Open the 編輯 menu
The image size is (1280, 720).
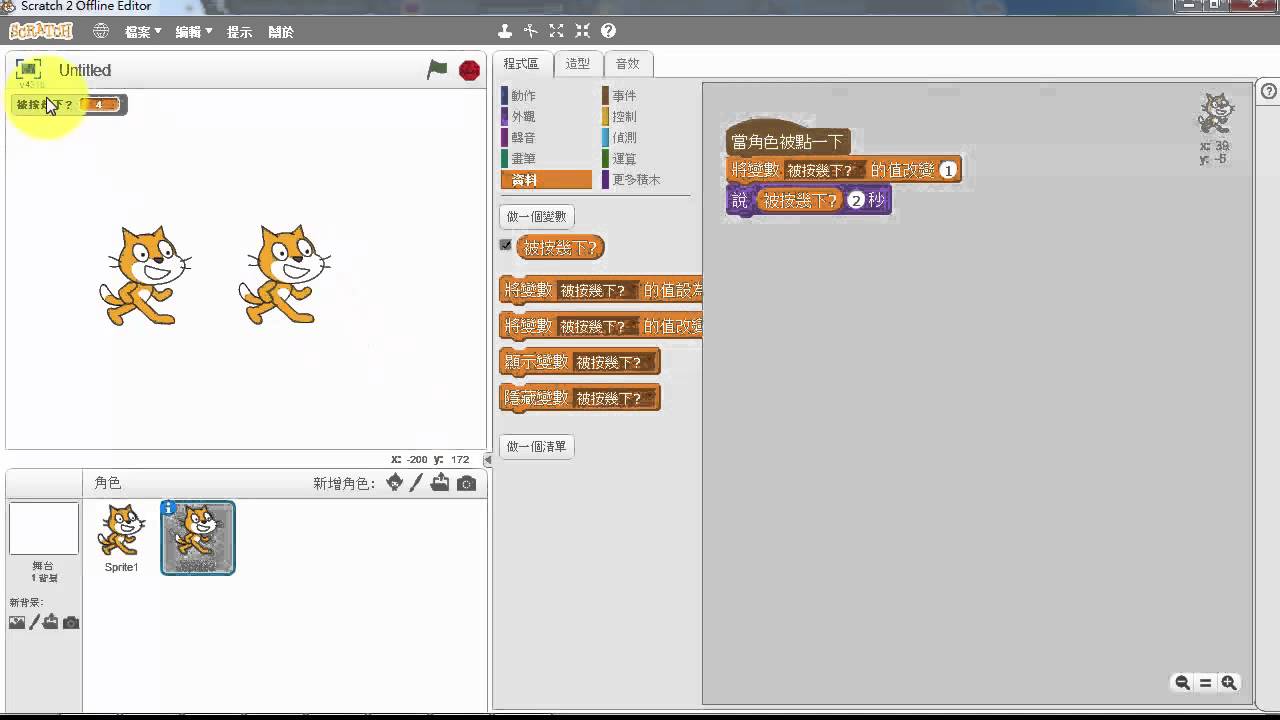[x=194, y=32]
